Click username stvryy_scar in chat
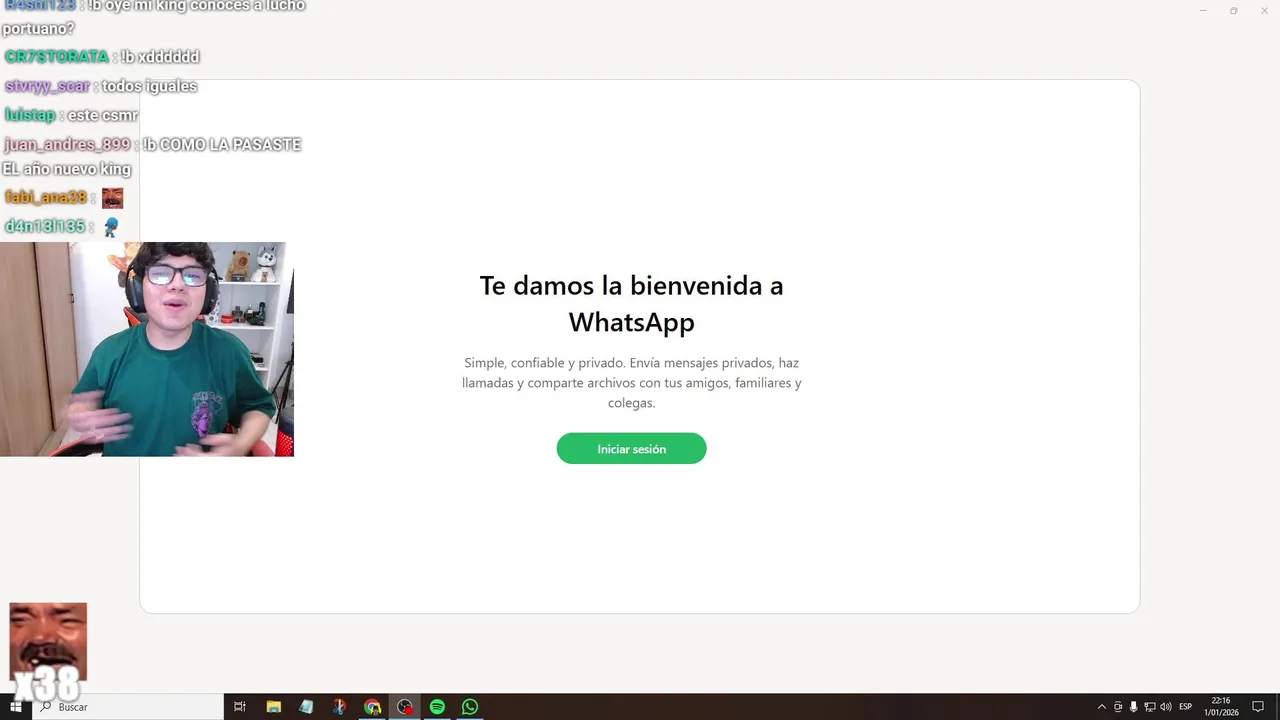Viewport: 1280px width, 720px height. coord(48,87)
